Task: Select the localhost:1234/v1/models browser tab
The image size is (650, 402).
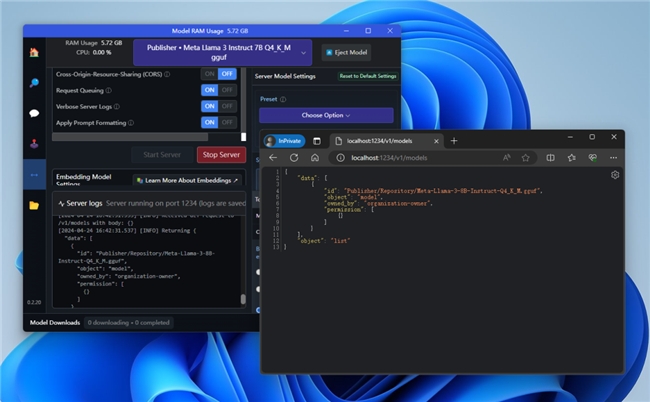Action: (386, 141)
